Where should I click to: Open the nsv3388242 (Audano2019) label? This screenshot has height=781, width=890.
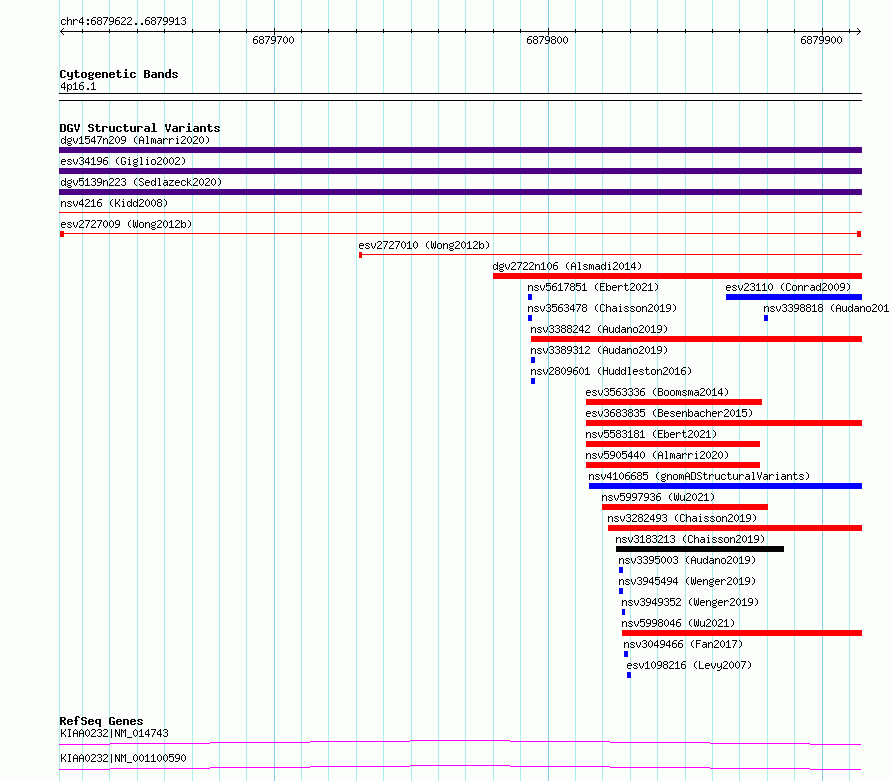click(x=599, y=329)
